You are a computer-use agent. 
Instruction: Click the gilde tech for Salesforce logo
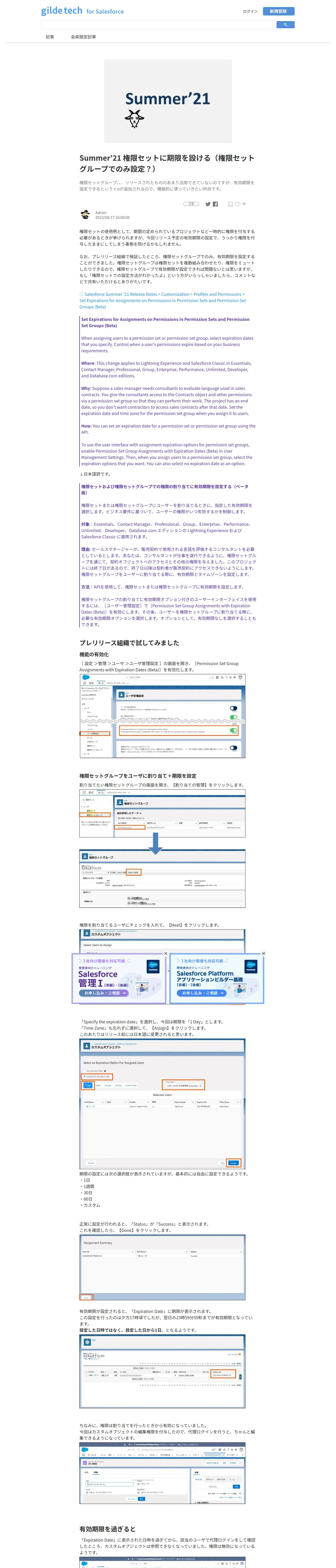[82, 11]
